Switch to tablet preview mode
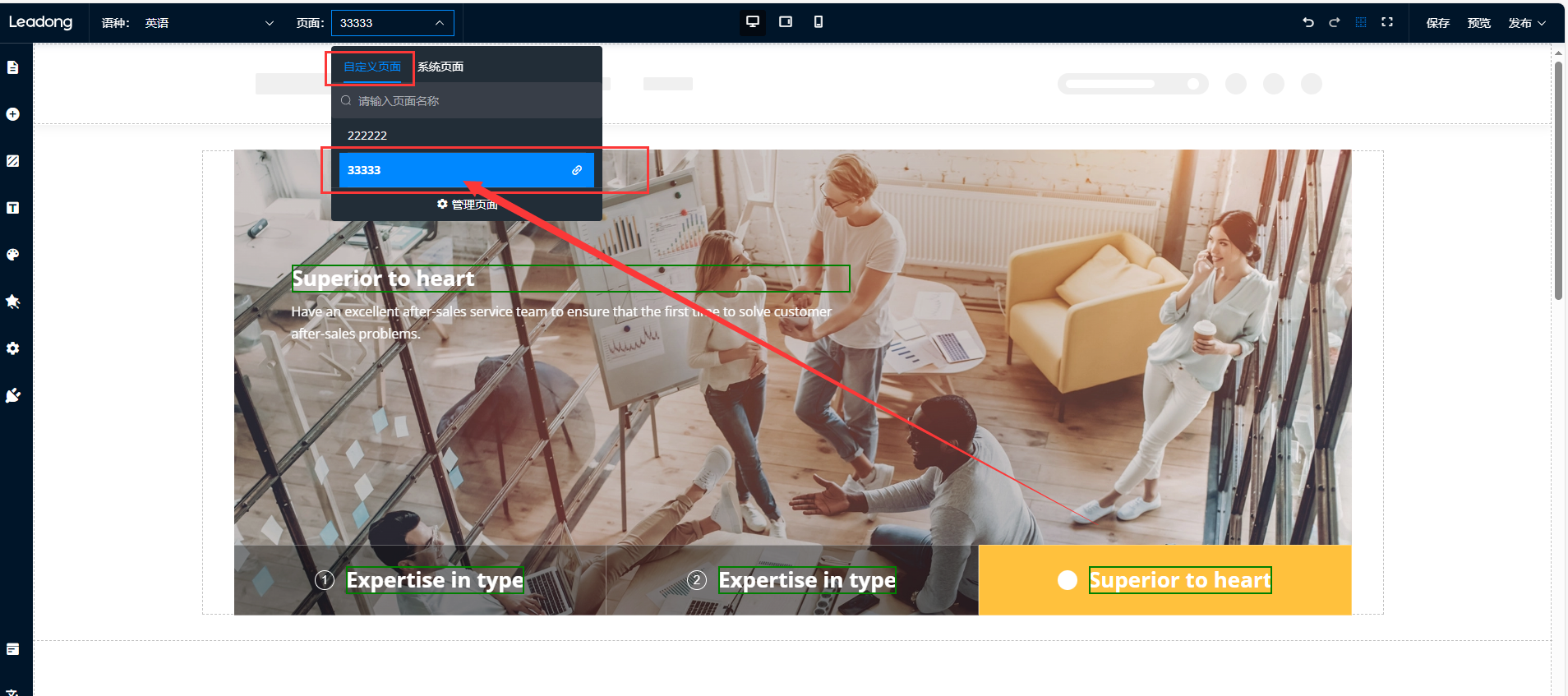This screenshot has height=696, width=1568. 786,22
